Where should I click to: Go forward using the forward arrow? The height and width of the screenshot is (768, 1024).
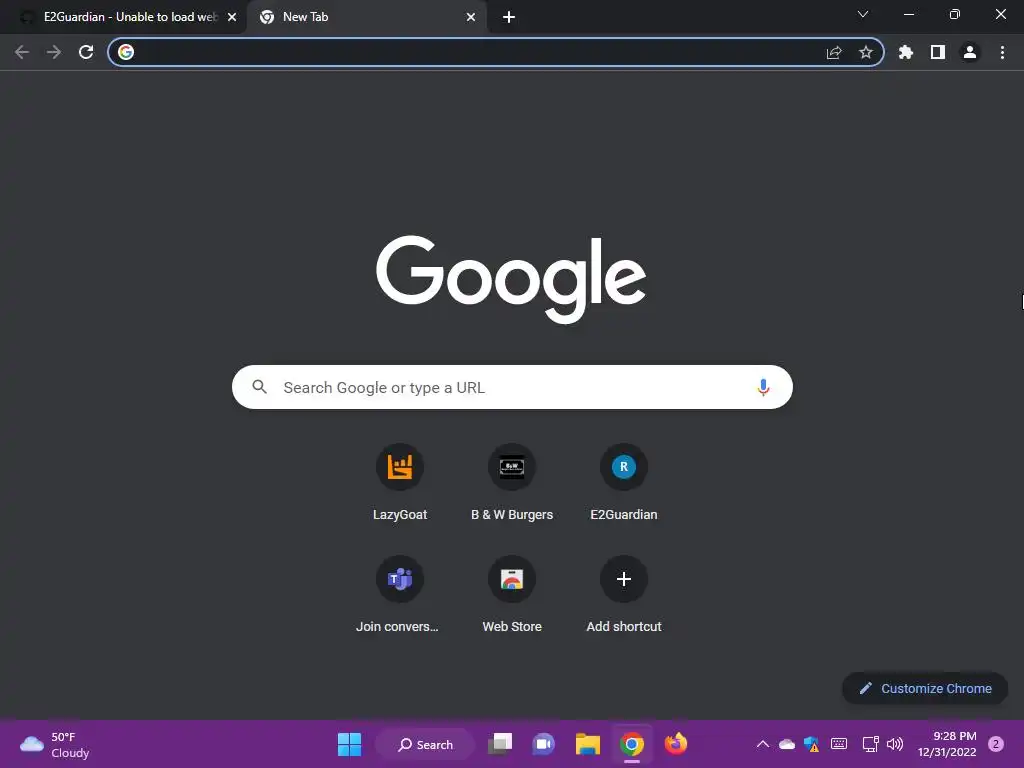point(54,52)
